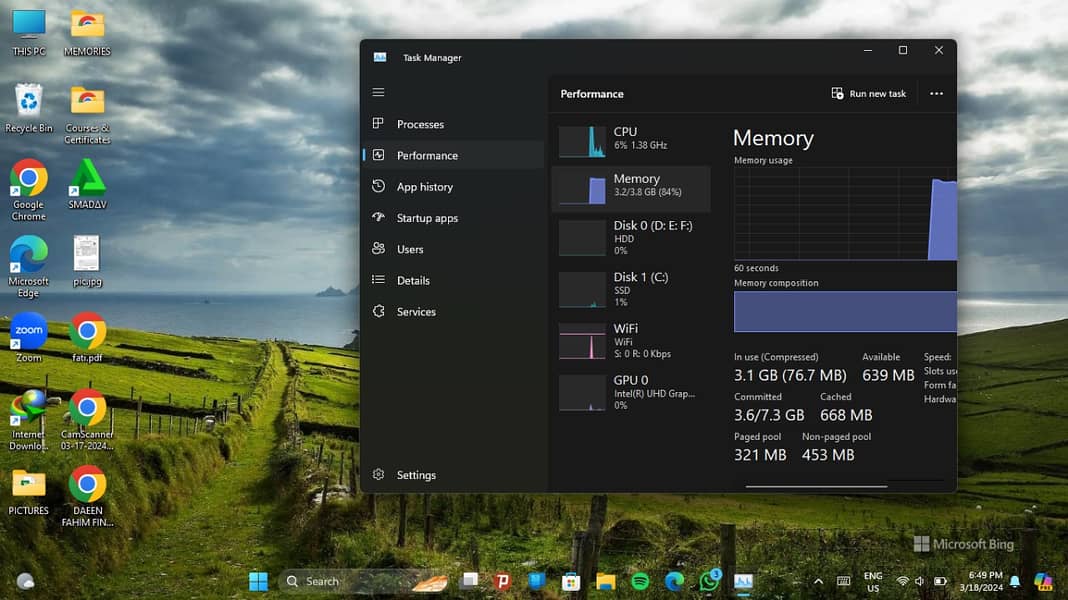Image resolution: width=1068 pixels, height=600 pixels.
Task: Select the CPU performance graph
Action: tap(630, 139)
